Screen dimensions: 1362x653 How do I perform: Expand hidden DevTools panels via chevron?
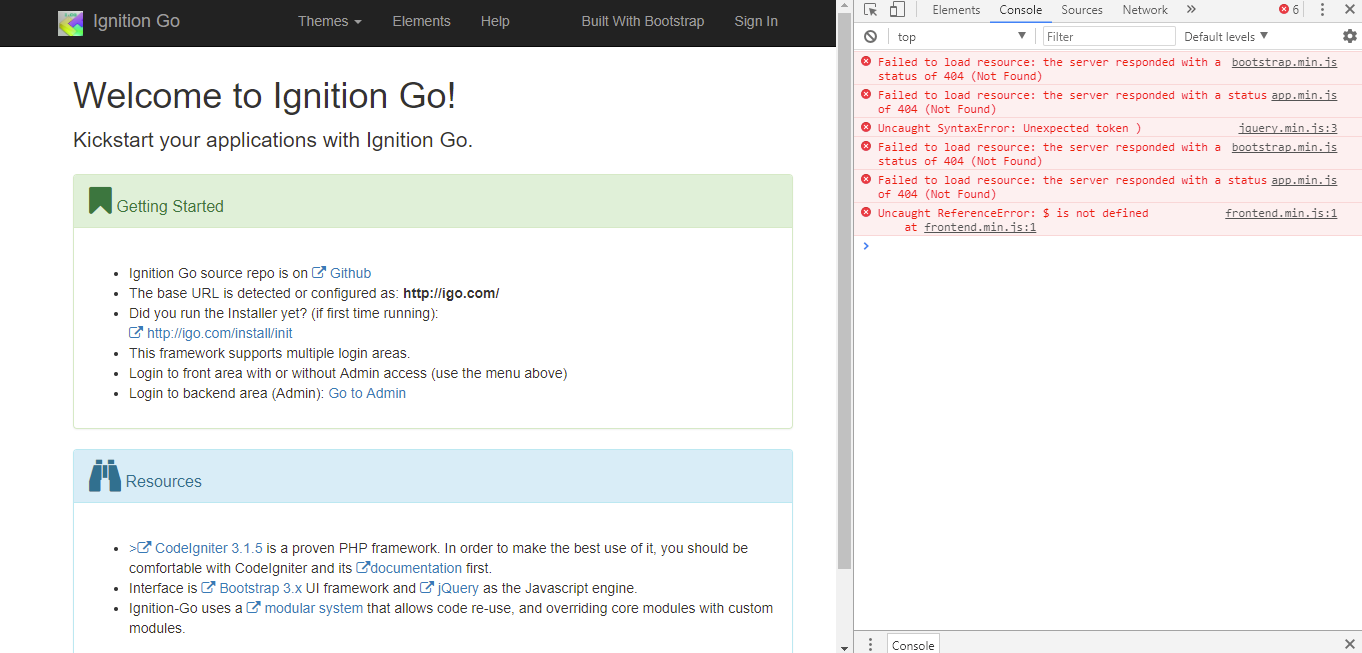coord(1190,9)
